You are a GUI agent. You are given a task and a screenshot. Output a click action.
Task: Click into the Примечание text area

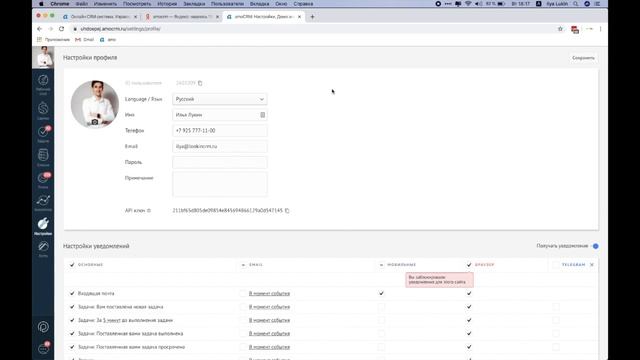tap(220, 184)
